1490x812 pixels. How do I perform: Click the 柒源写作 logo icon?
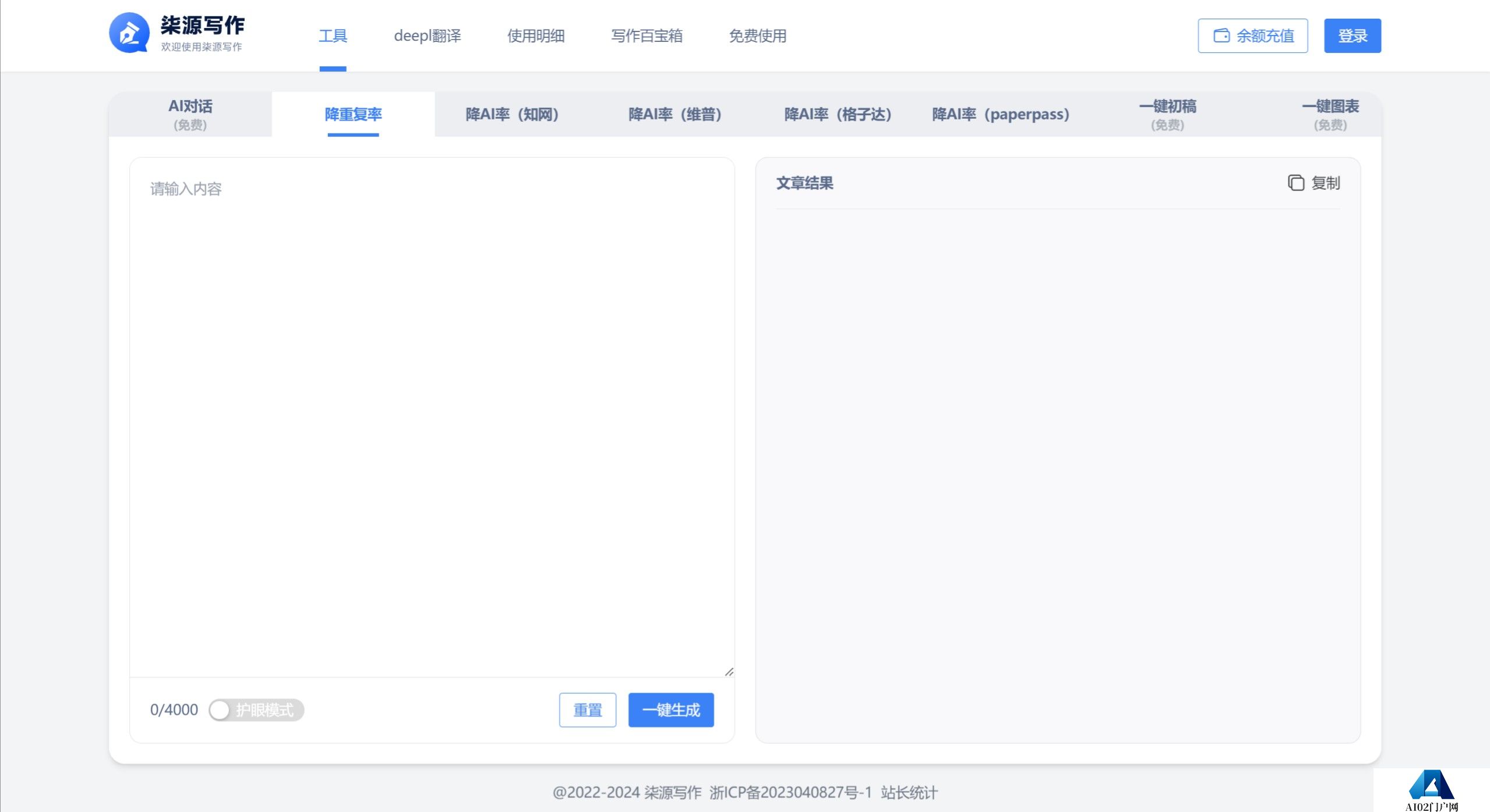[x=129, y=33]
